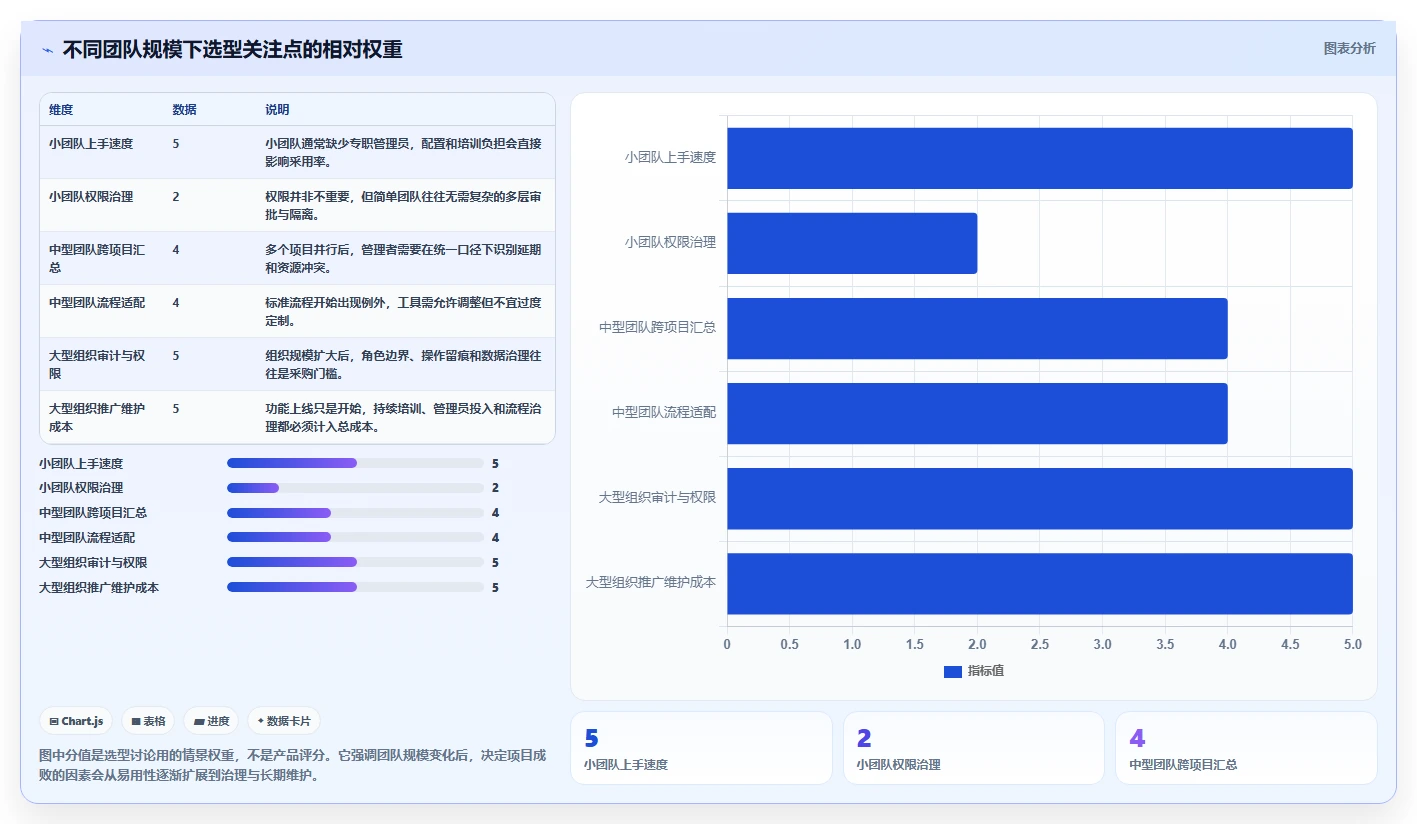Select the Chart.js tag chip
1417x824 pixels.
pos(76,721)
